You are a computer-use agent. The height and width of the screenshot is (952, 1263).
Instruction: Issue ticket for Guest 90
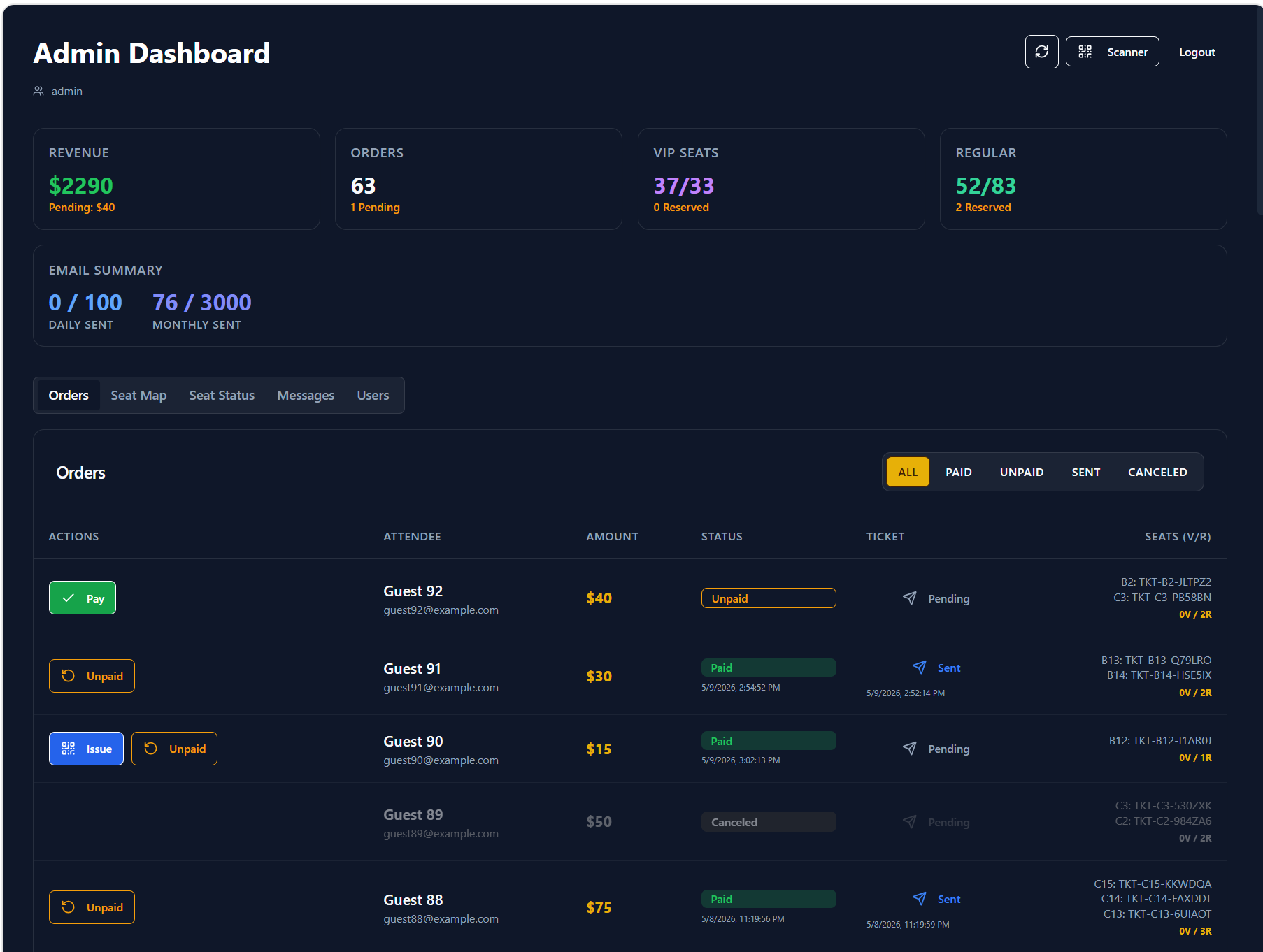[x=86, y=749]
